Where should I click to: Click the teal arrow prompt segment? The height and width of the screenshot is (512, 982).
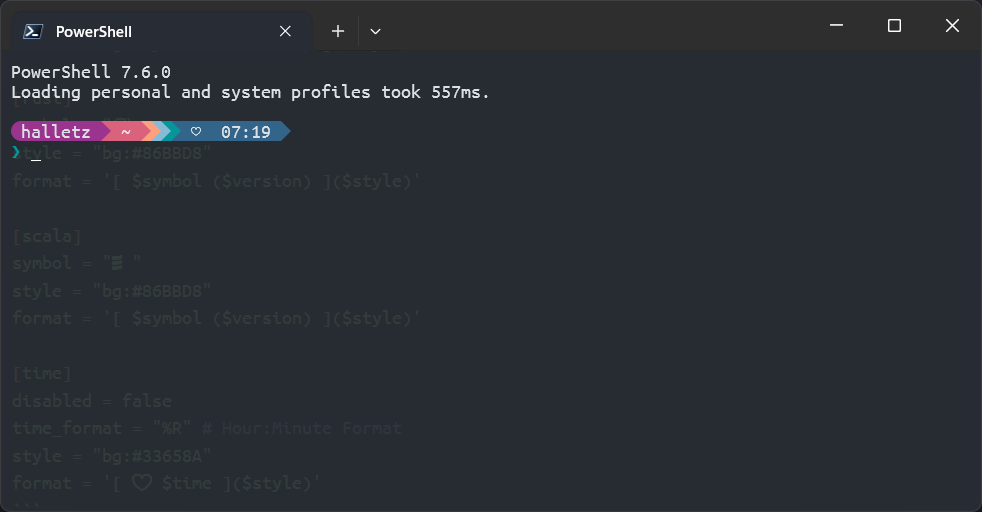click(x=171, y=132)
